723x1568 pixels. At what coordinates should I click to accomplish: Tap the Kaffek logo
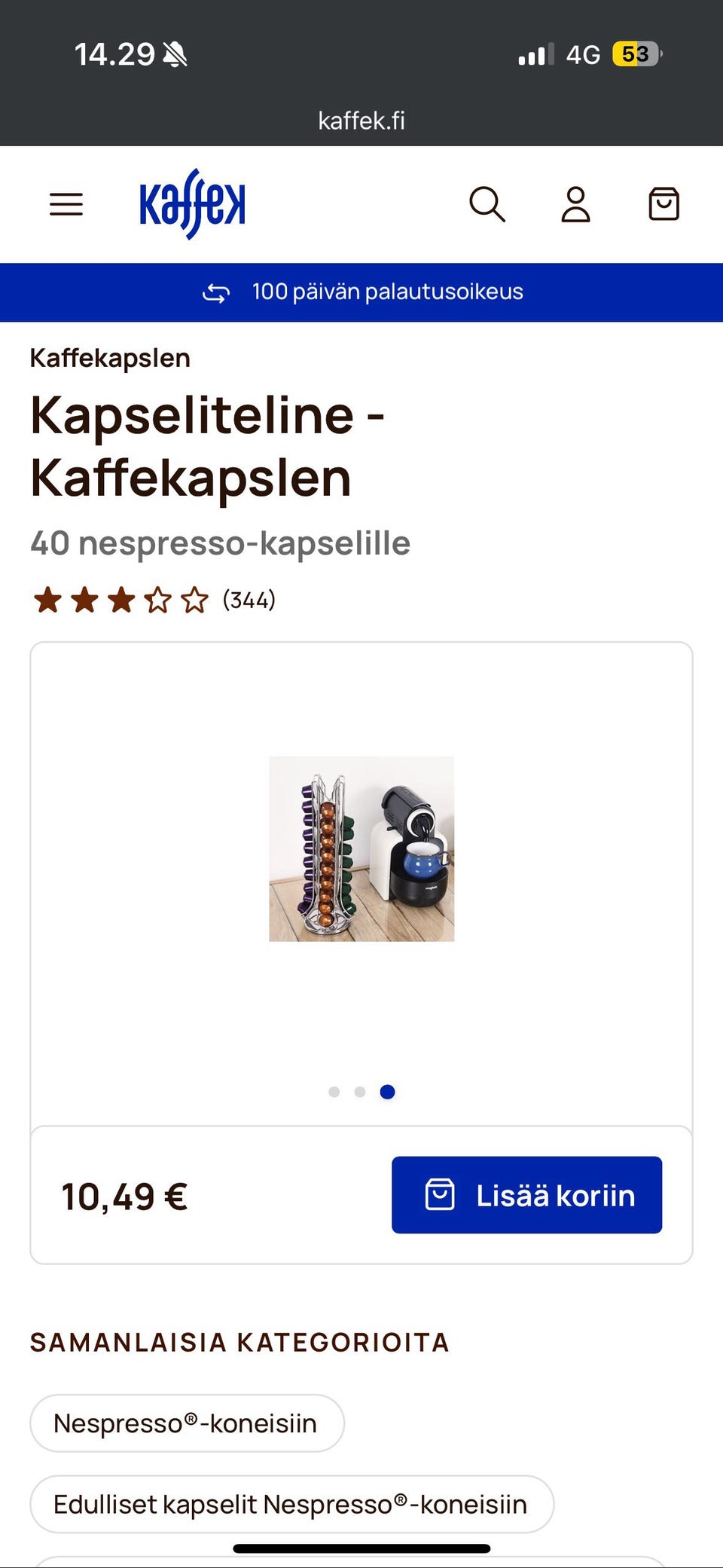tap(193, 204)
